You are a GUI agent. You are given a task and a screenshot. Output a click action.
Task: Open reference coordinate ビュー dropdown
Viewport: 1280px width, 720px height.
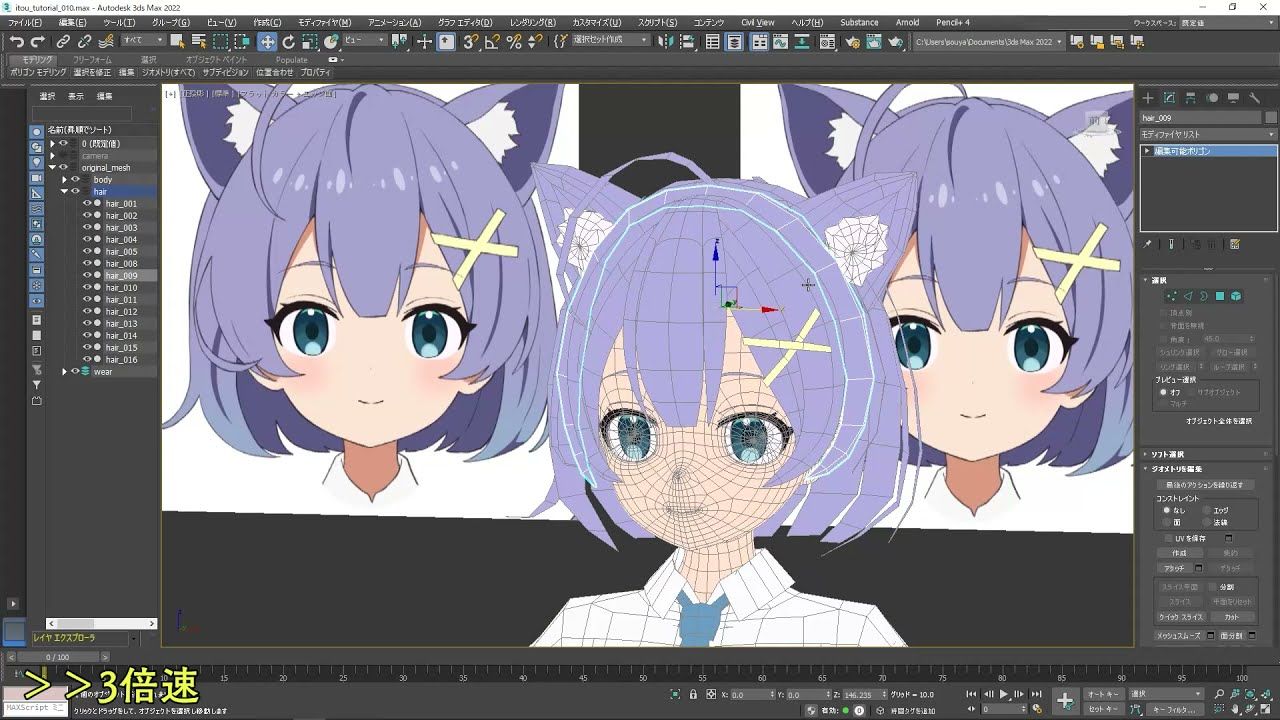(x=364, y=41)
